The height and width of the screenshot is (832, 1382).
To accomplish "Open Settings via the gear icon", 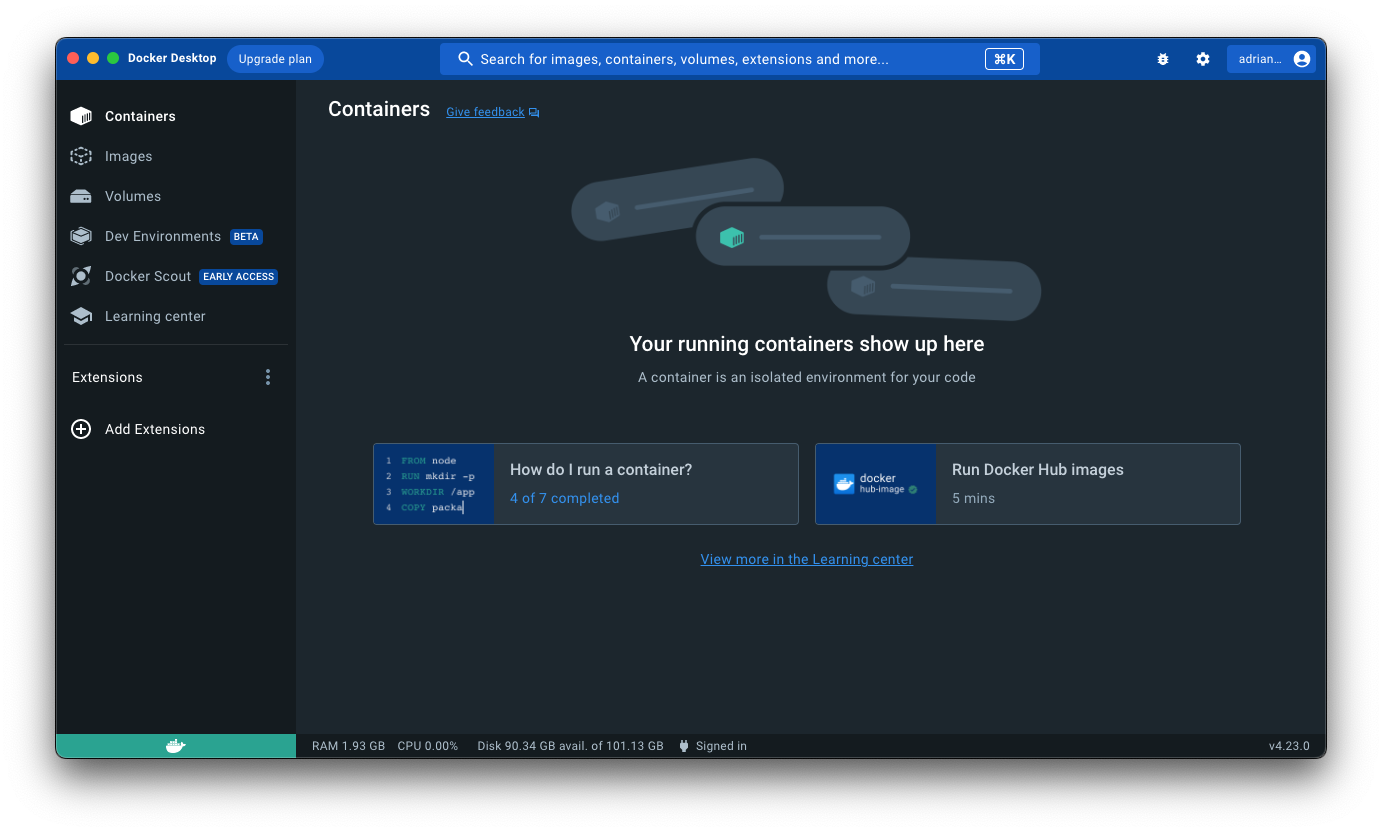I will [1202, 59].
